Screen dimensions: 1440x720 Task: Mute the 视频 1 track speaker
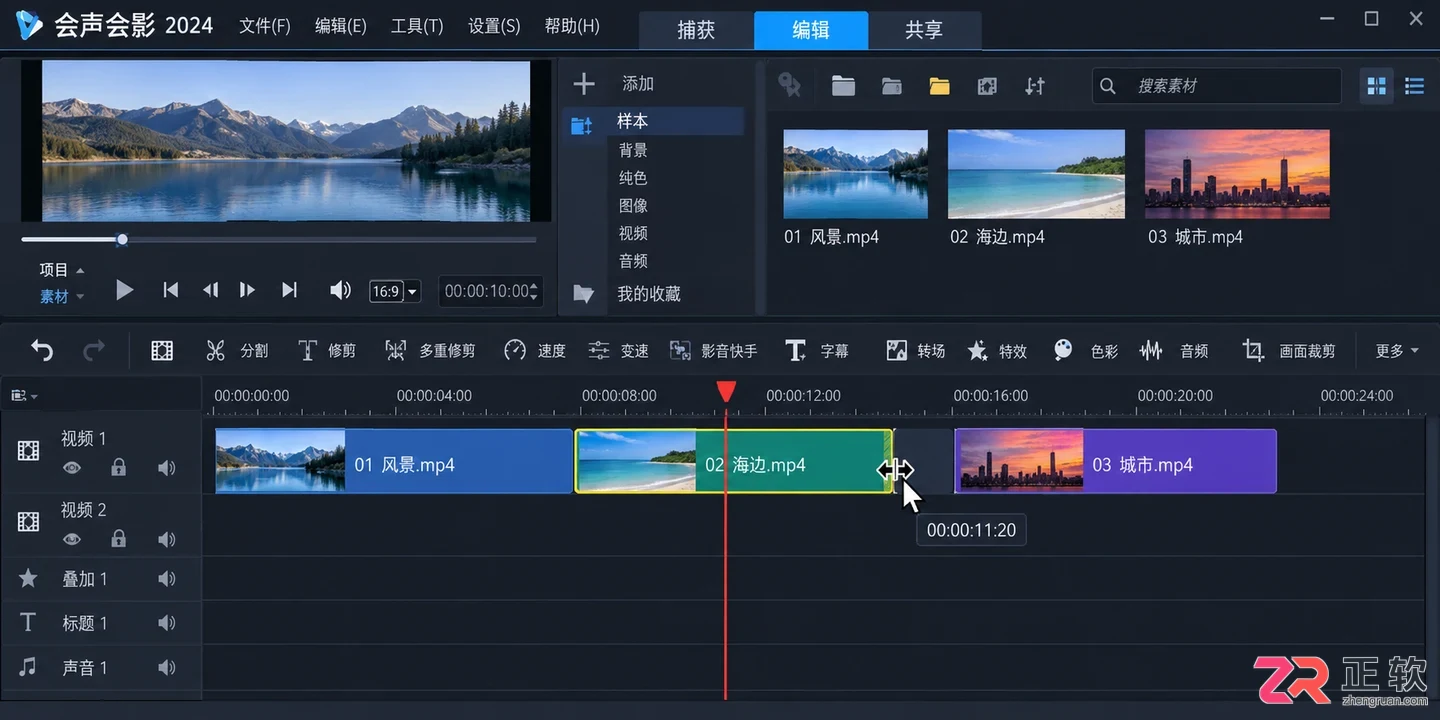click(166, 467)
